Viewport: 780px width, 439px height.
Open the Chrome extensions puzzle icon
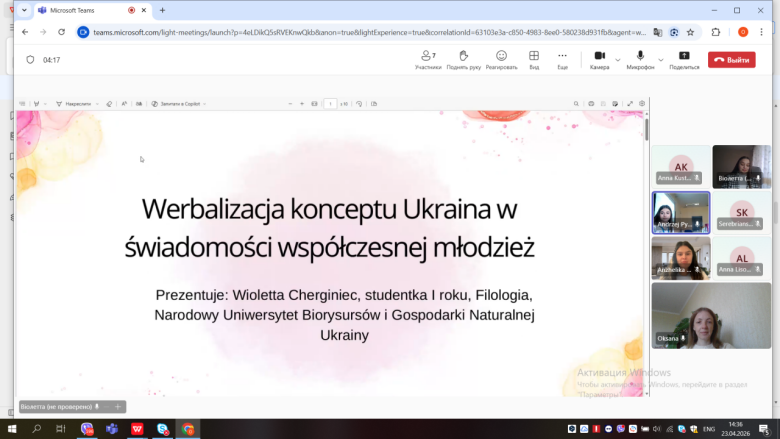(716, 31)
